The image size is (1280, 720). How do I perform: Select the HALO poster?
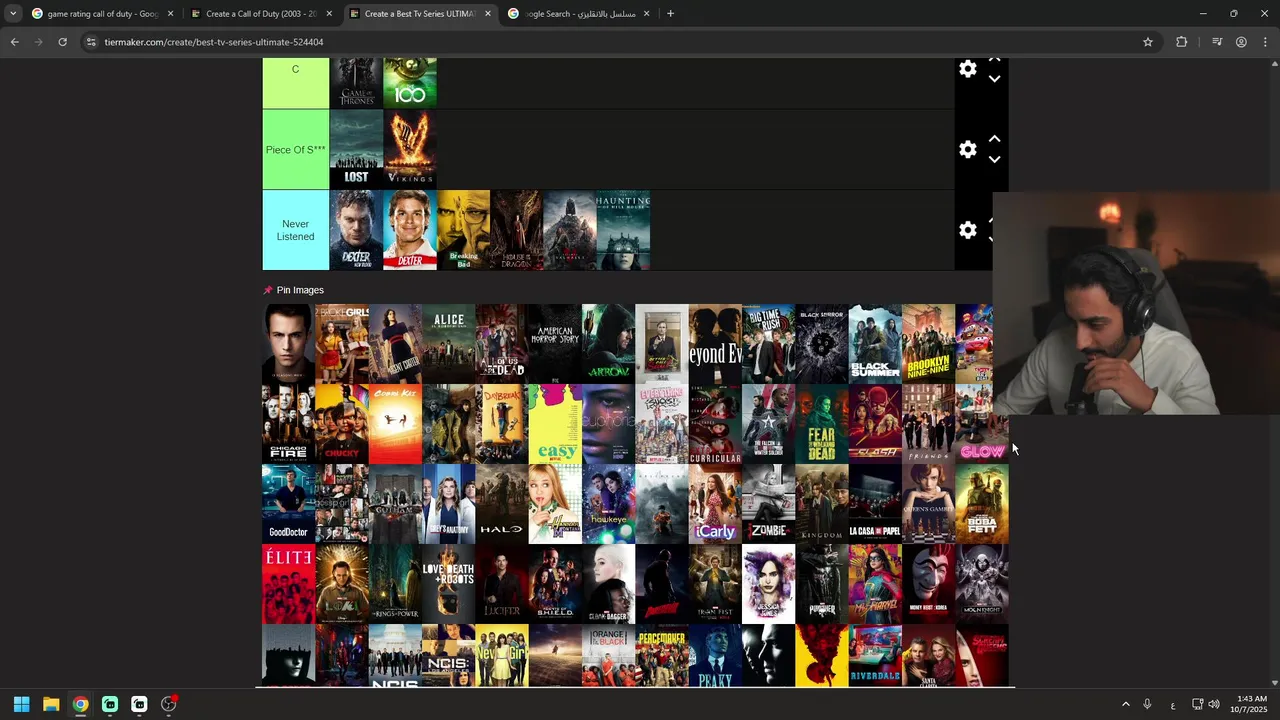[x=502, y=504]
